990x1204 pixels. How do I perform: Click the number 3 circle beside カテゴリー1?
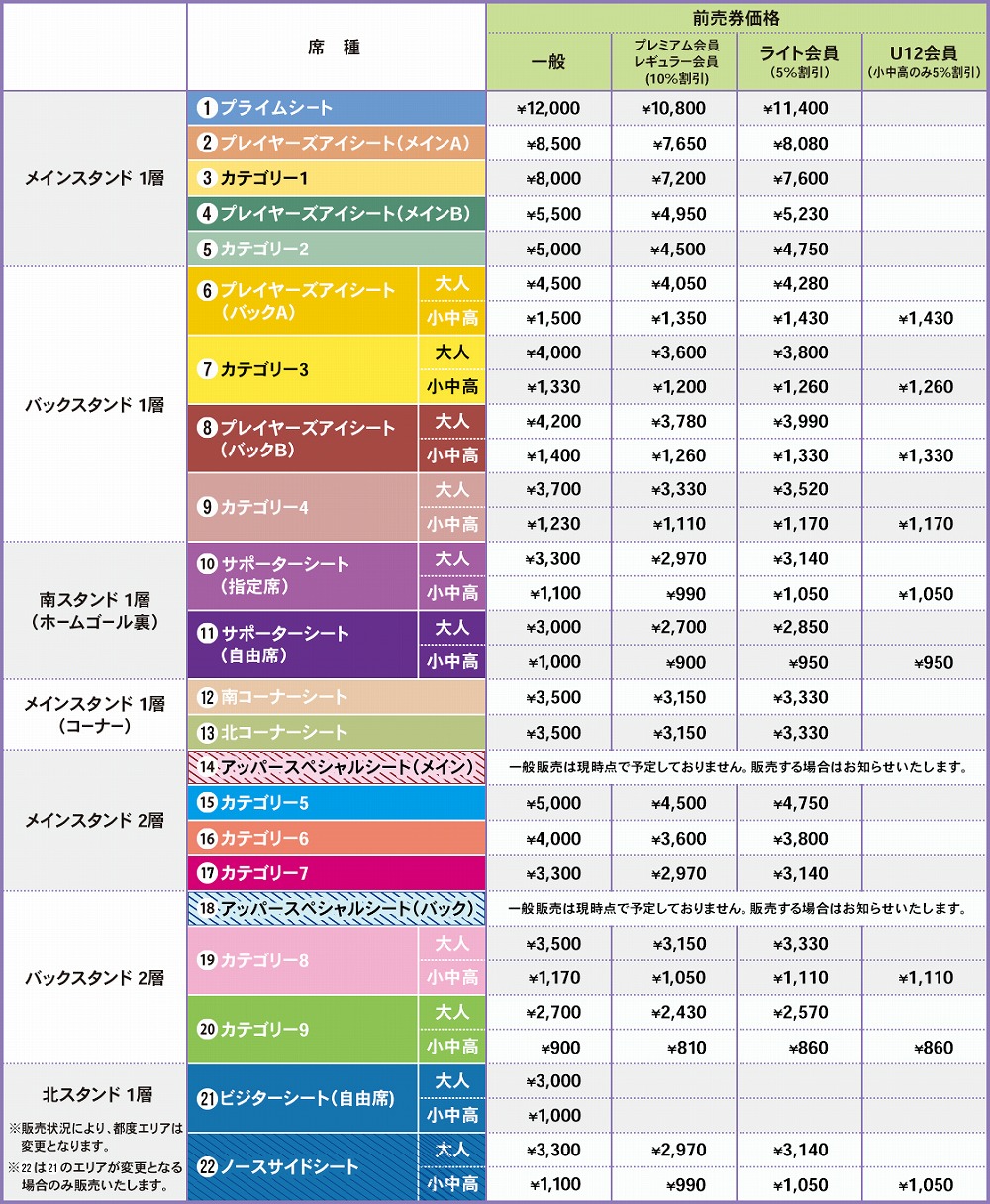(207, 179)
